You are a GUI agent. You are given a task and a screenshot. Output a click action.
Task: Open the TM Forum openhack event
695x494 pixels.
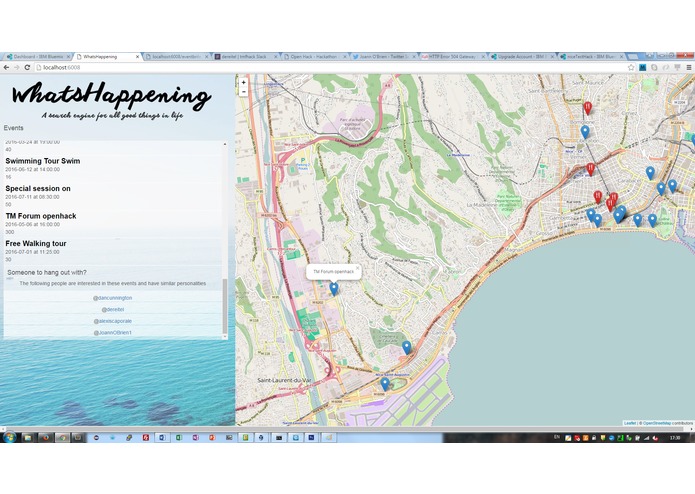(x=41, y=216)
